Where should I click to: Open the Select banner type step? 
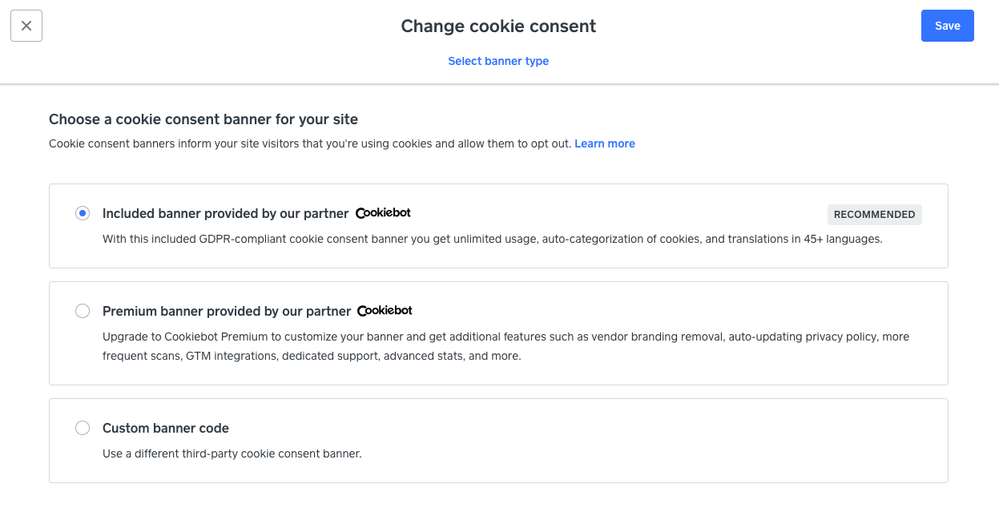(498, 61)
